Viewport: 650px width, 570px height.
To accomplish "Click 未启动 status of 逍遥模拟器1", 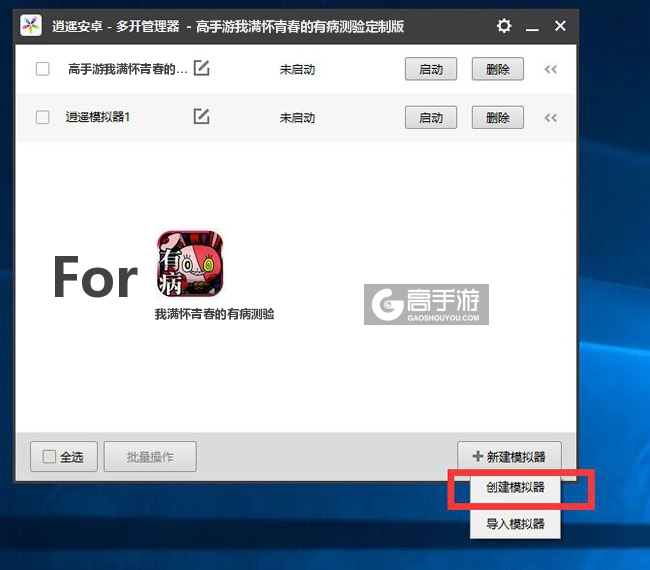I will 297,118.
